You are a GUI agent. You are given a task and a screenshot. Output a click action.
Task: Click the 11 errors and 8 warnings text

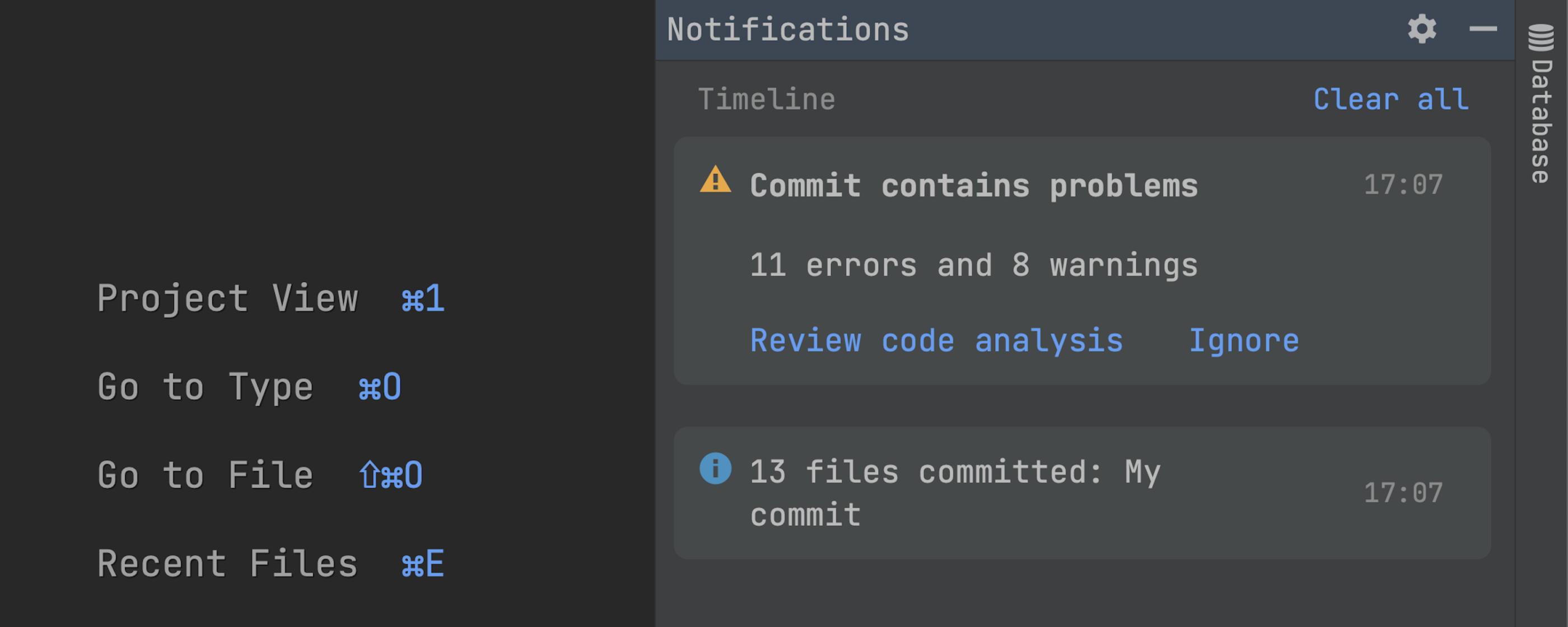click(973, 265)
